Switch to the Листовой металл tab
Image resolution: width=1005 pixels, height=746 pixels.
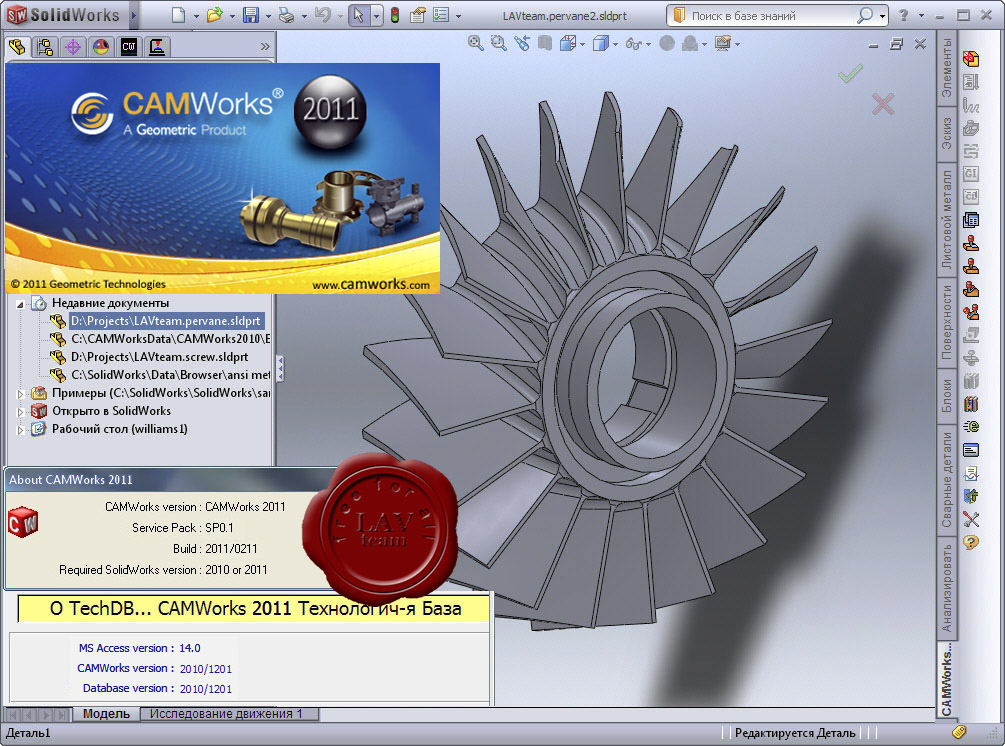click(x=947, y=219)
